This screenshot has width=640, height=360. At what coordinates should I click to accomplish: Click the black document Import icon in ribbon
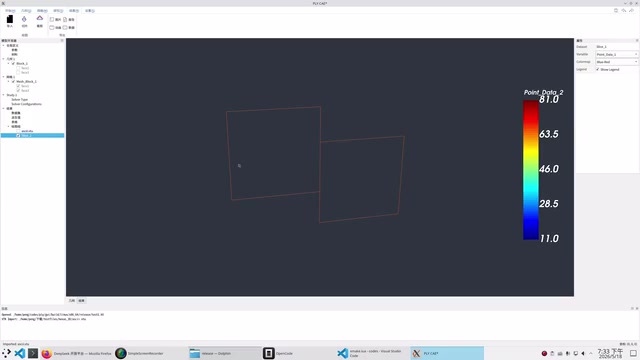[x=10, y=19]
